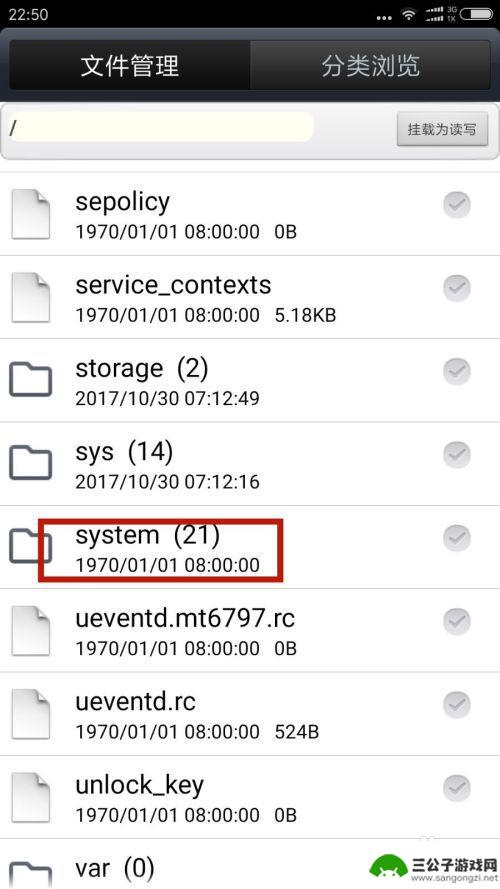Tap the unlock_key file icon
The width and height of the screenshot is (500, 889).
pyautogui.click(x=31, y=797)
